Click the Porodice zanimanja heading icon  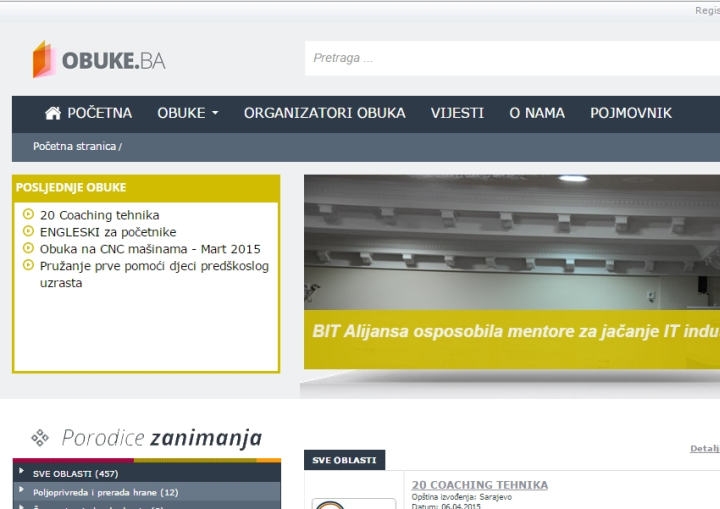coord(40,437)
